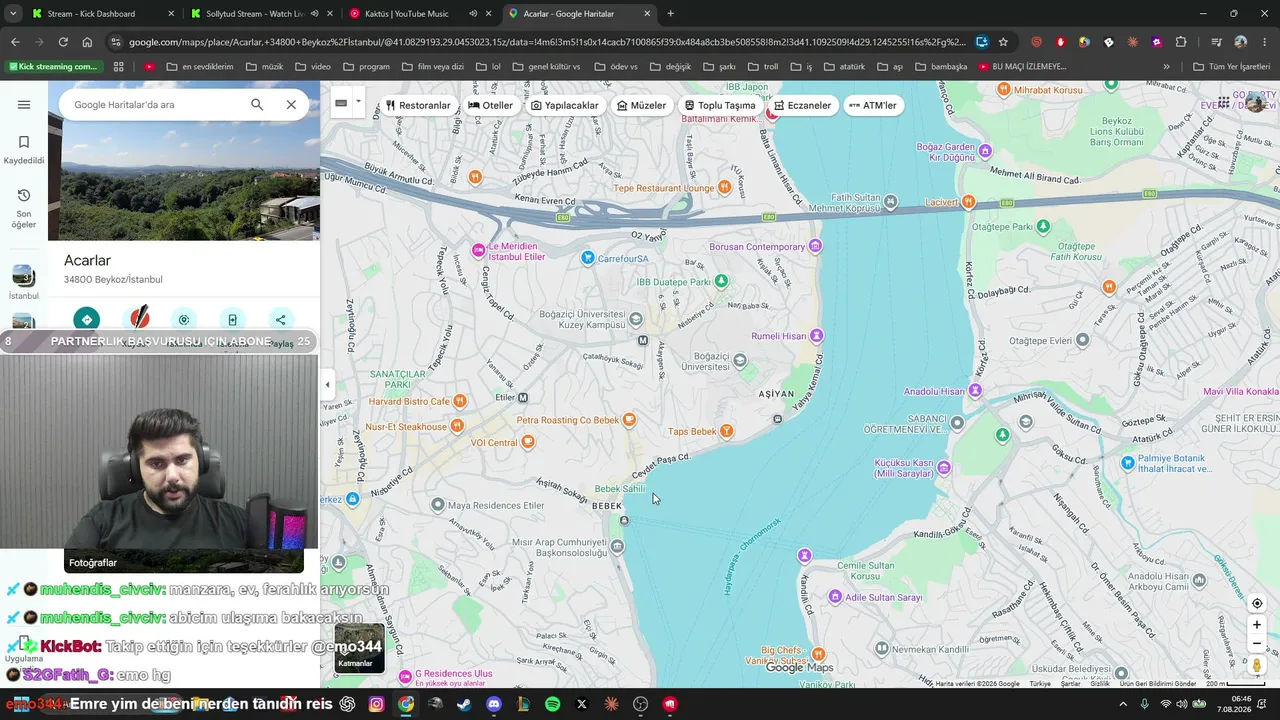Image resolution: width=1280 pixels, height=720 pixels.
Task: Open ChatGPT from the taskbar
Action: [x=347, y=704]
